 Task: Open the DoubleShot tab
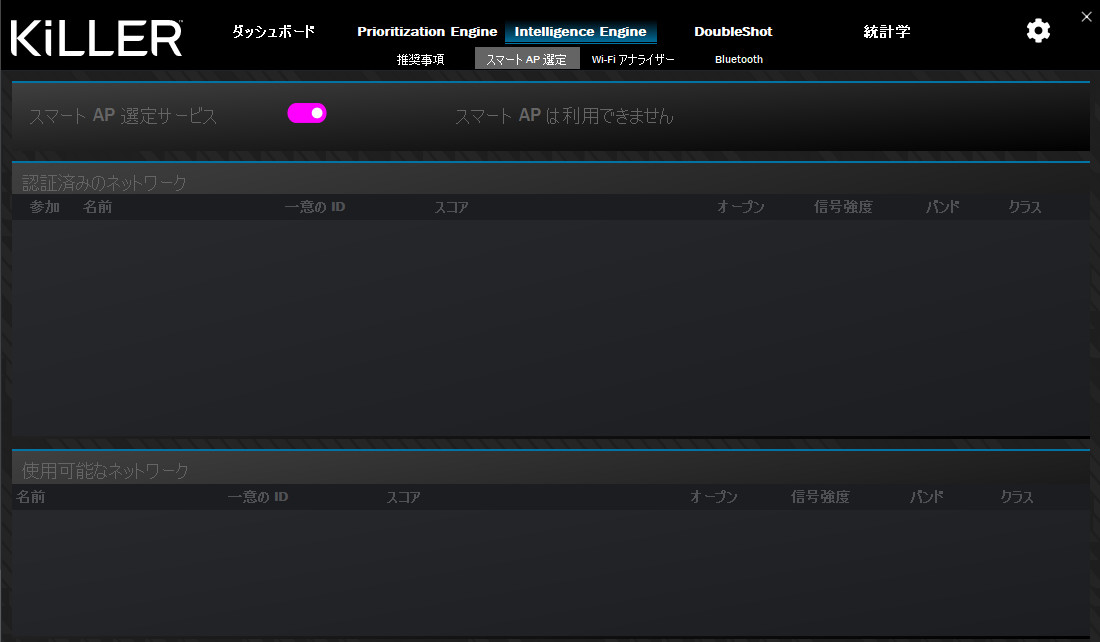click(x=733, y=32)
